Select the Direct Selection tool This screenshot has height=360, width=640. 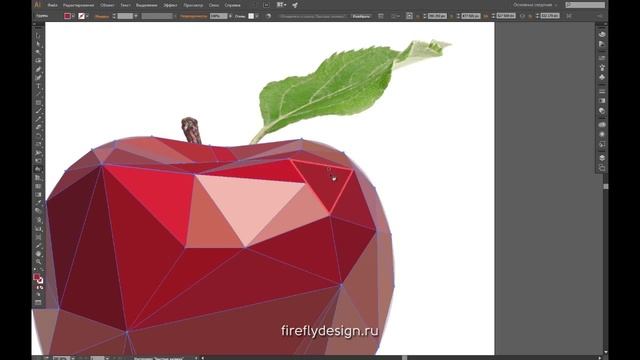pyautogui.click(x=38, y=44)
